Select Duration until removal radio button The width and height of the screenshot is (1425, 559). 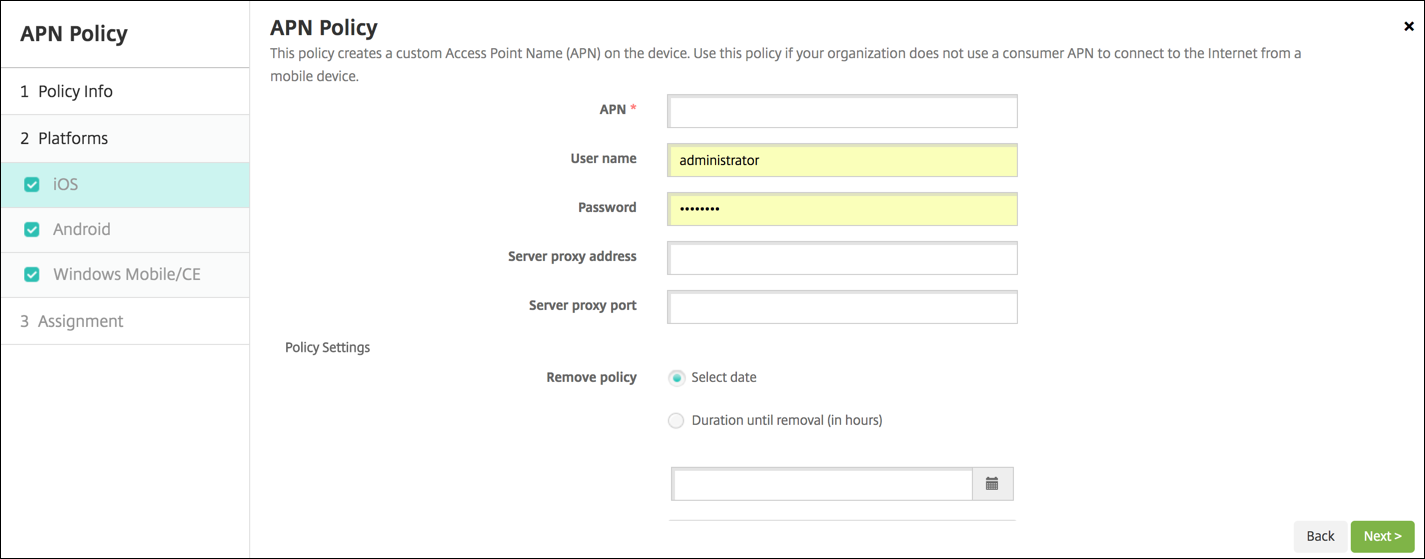click(677, 421)
